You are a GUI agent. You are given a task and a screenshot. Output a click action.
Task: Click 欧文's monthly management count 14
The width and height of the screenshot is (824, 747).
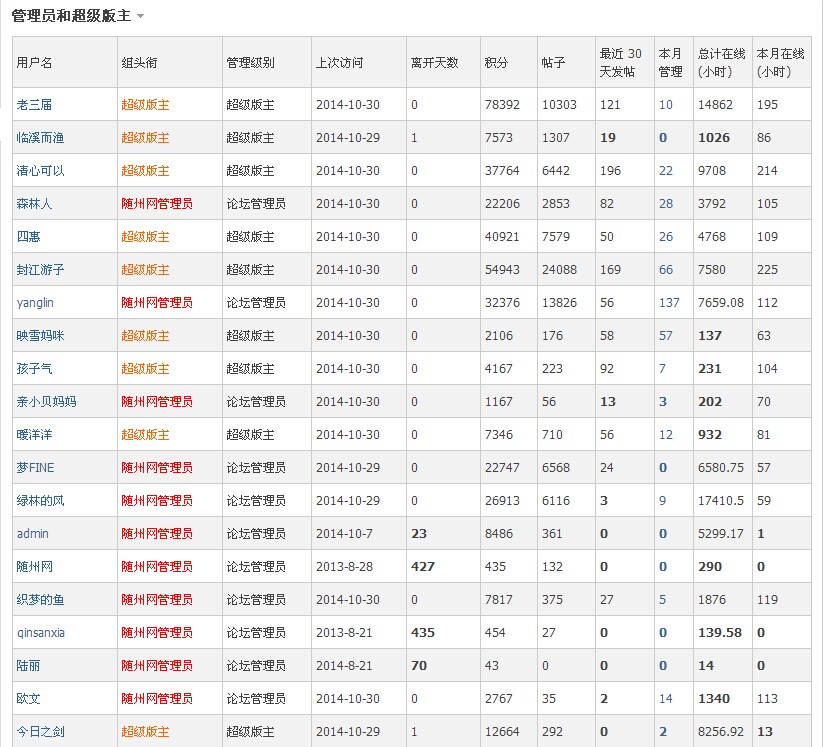point(666,699)
